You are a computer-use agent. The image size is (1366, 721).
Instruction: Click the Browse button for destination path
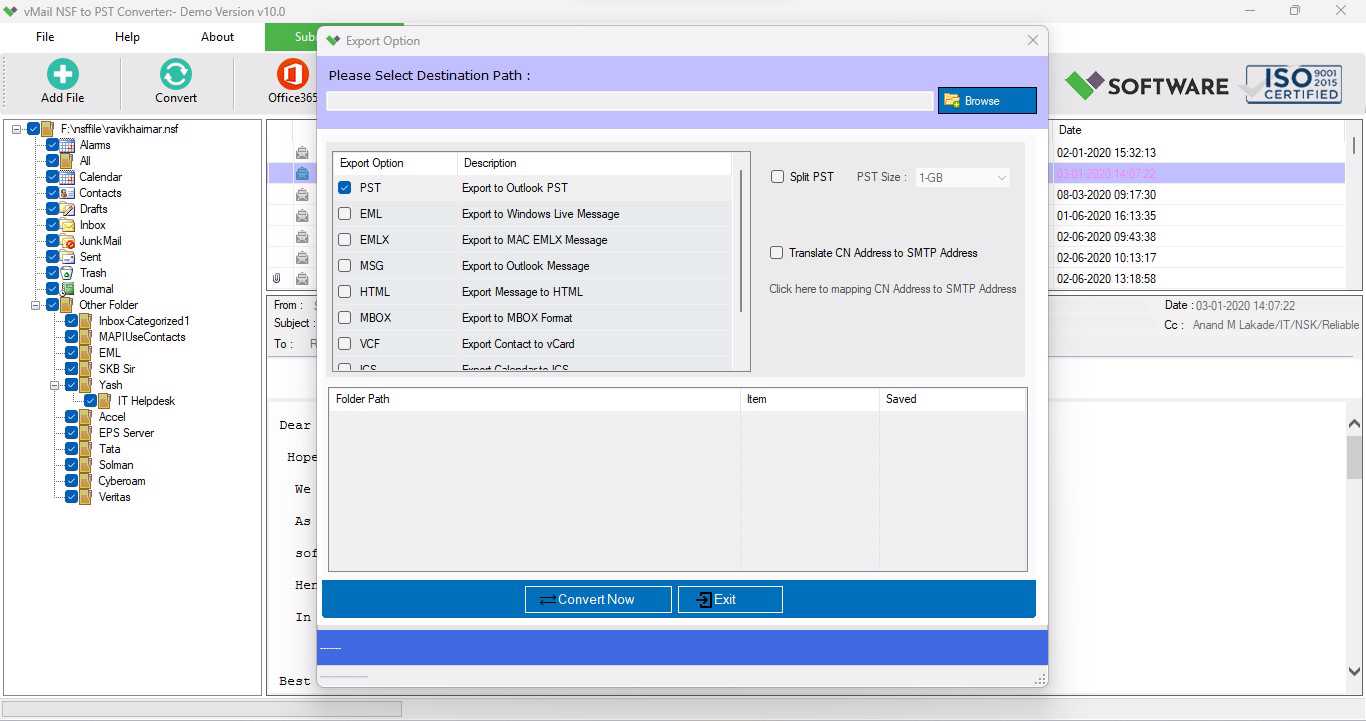point(987,101)
